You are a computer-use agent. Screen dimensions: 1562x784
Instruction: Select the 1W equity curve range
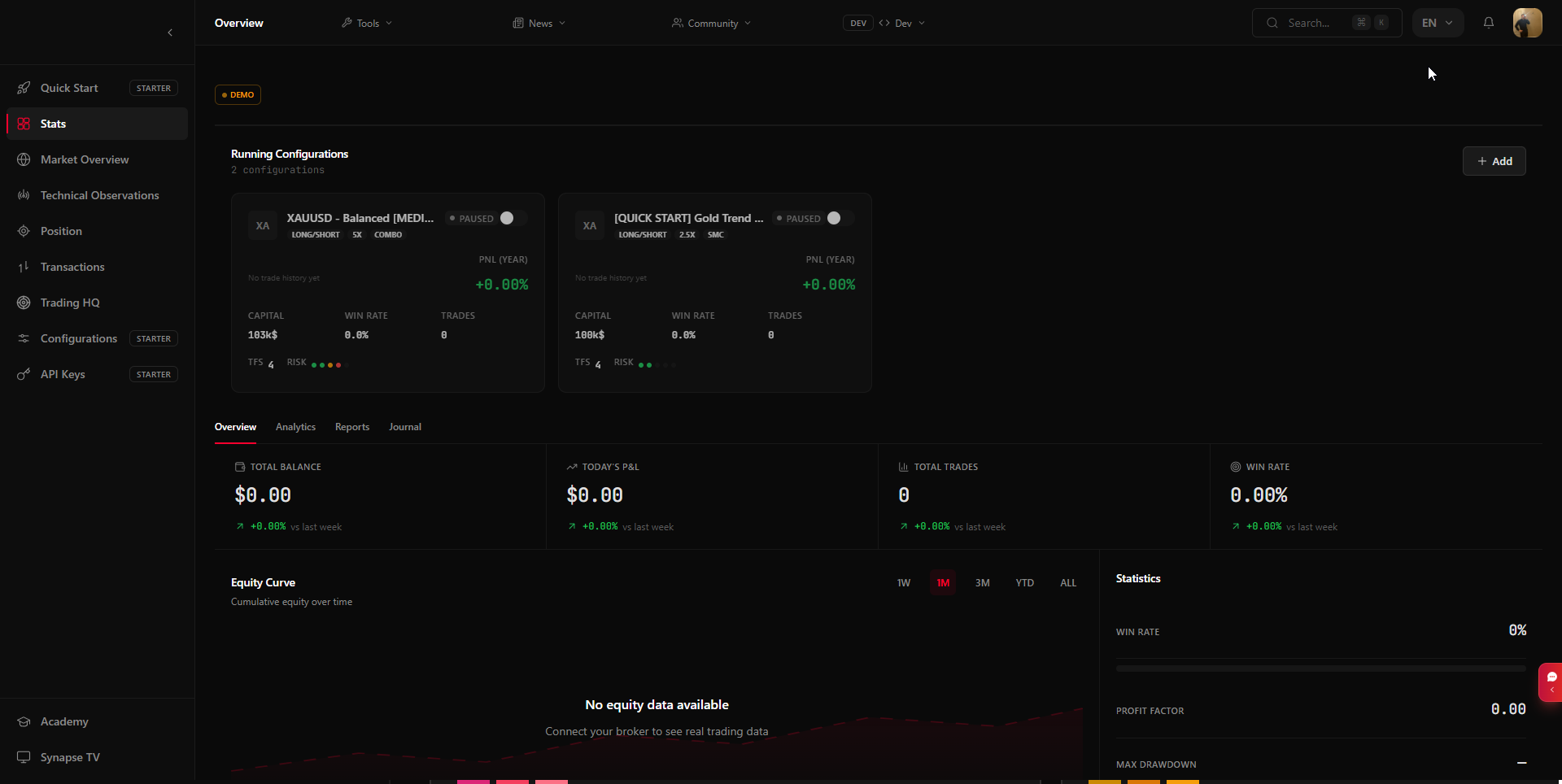point(904,583)
